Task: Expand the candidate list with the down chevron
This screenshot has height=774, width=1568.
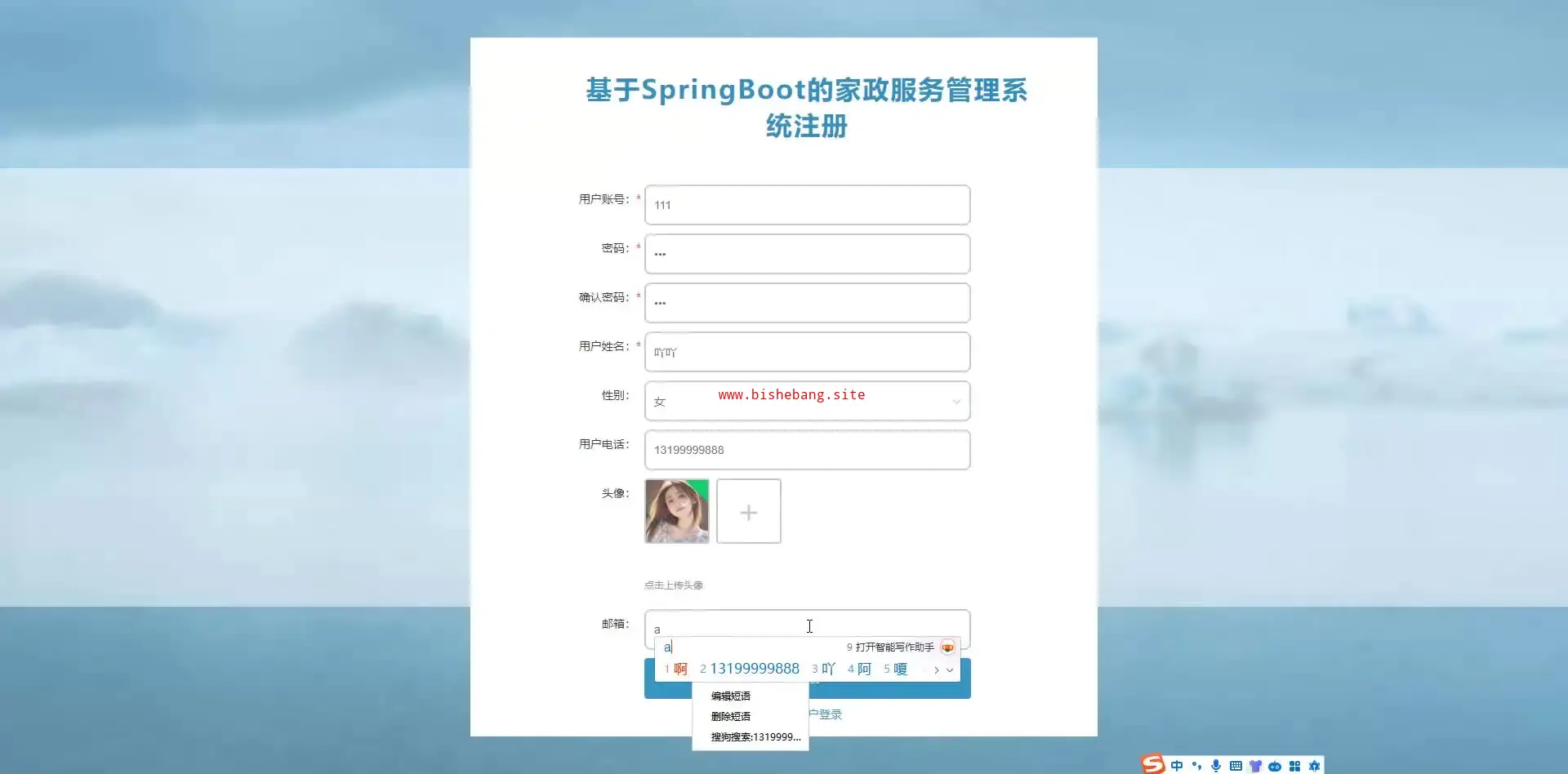Action: click(x=950, y=670)
